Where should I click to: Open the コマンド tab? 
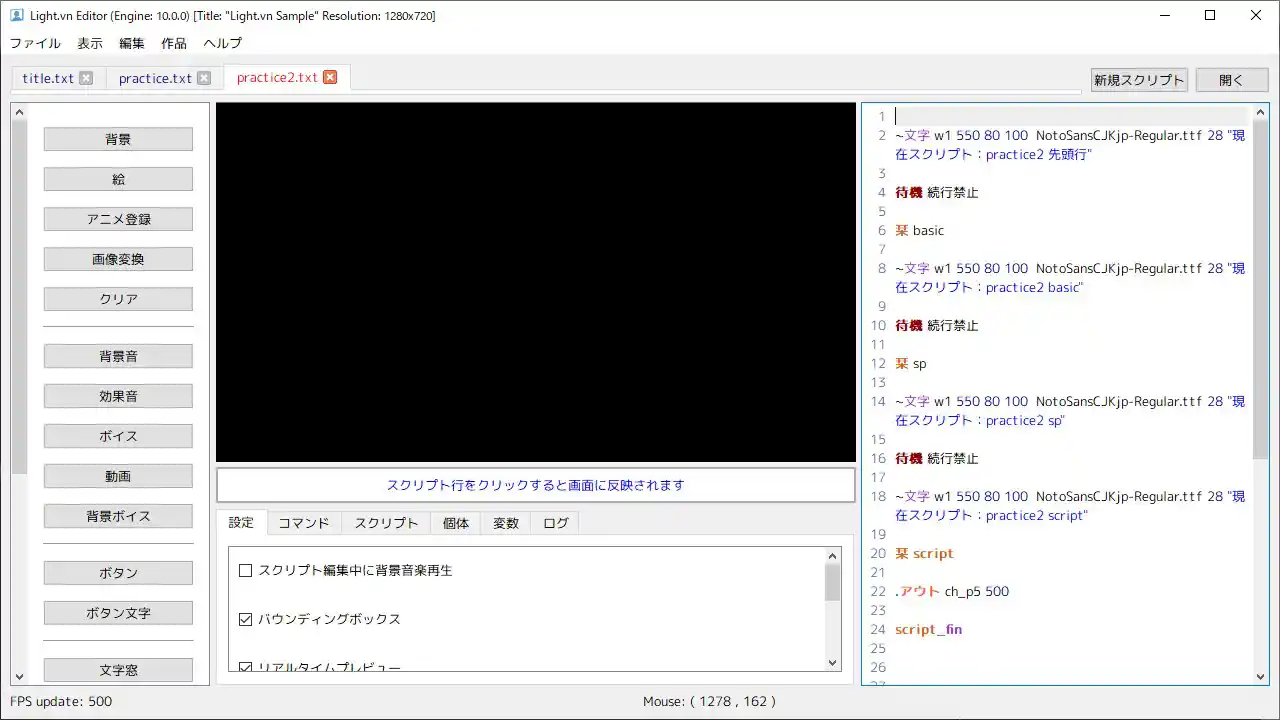[304, 523]
